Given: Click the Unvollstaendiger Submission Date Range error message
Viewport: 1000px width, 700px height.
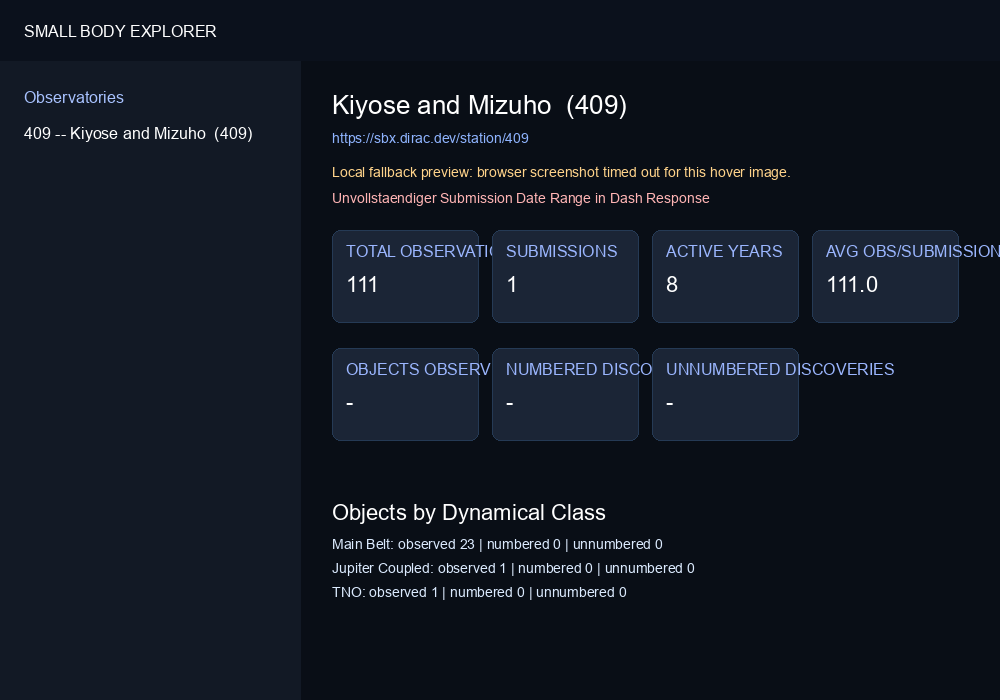Looking at the screenshot, I should tap(520, 198).
